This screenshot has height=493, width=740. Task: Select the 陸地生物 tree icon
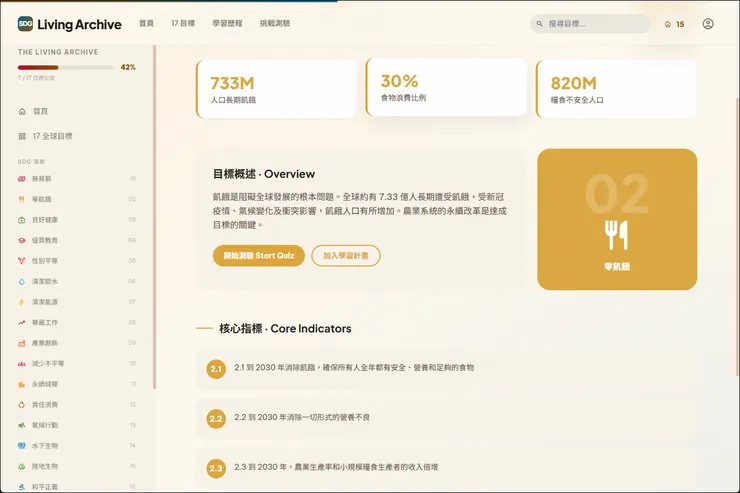click(22, 466)
